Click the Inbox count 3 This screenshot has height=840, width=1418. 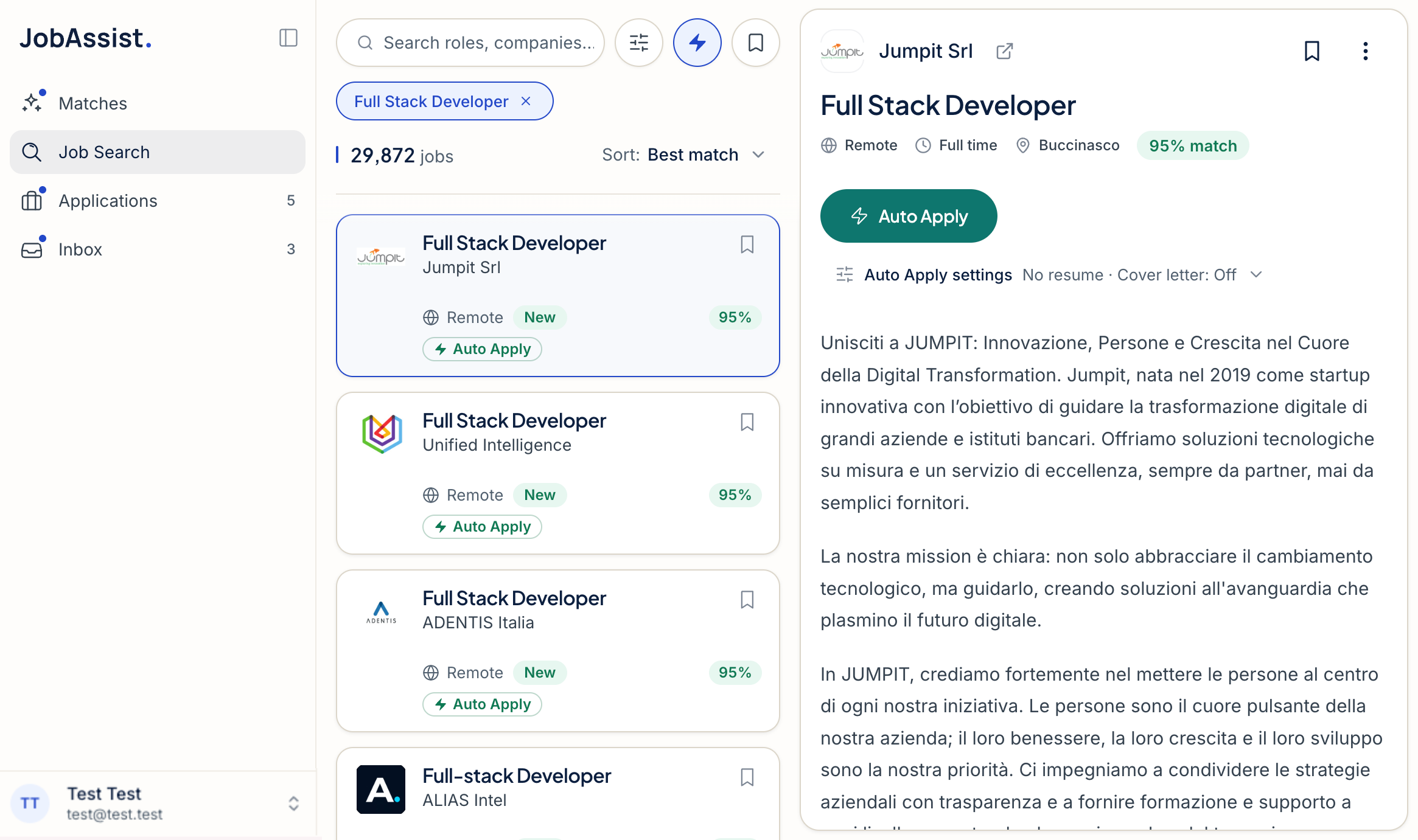pos(291,249)
